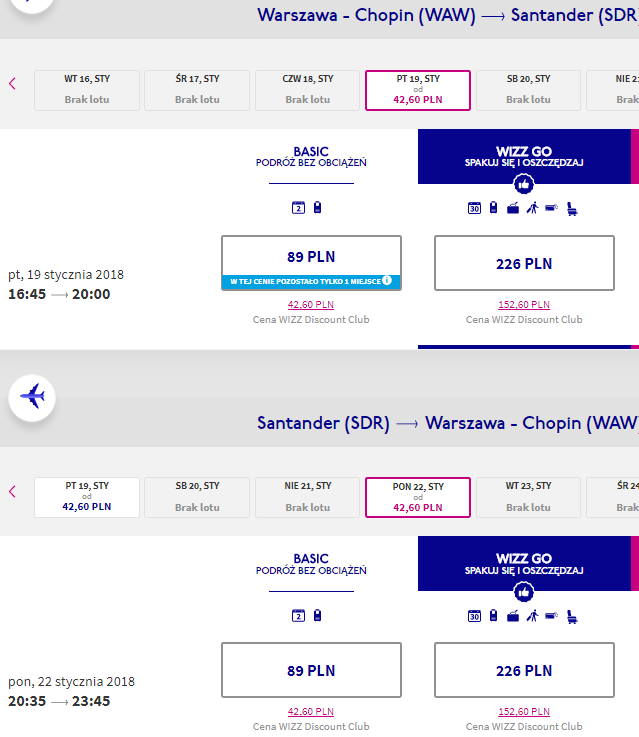Choose outbound WIZZ GO fare 226 PLN

[524, 263]
